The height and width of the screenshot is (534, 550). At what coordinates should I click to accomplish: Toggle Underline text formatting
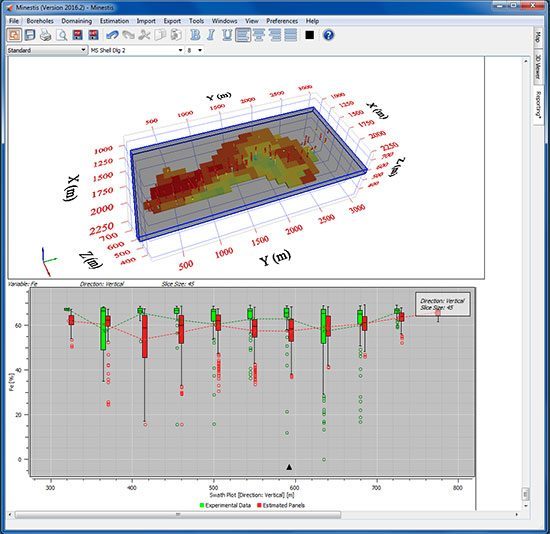tap(227, 35)
